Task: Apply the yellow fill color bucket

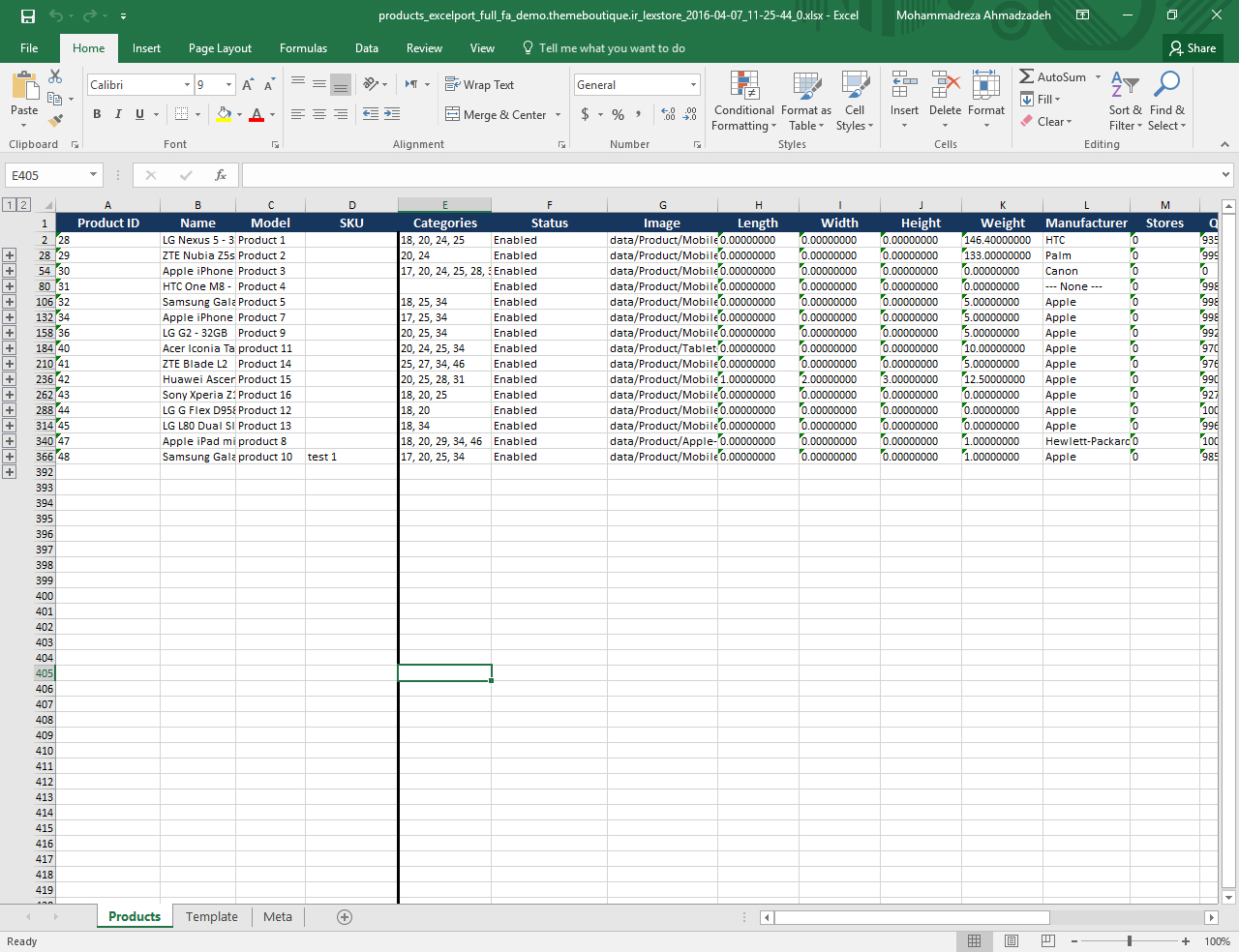Action: coord(224,114)
